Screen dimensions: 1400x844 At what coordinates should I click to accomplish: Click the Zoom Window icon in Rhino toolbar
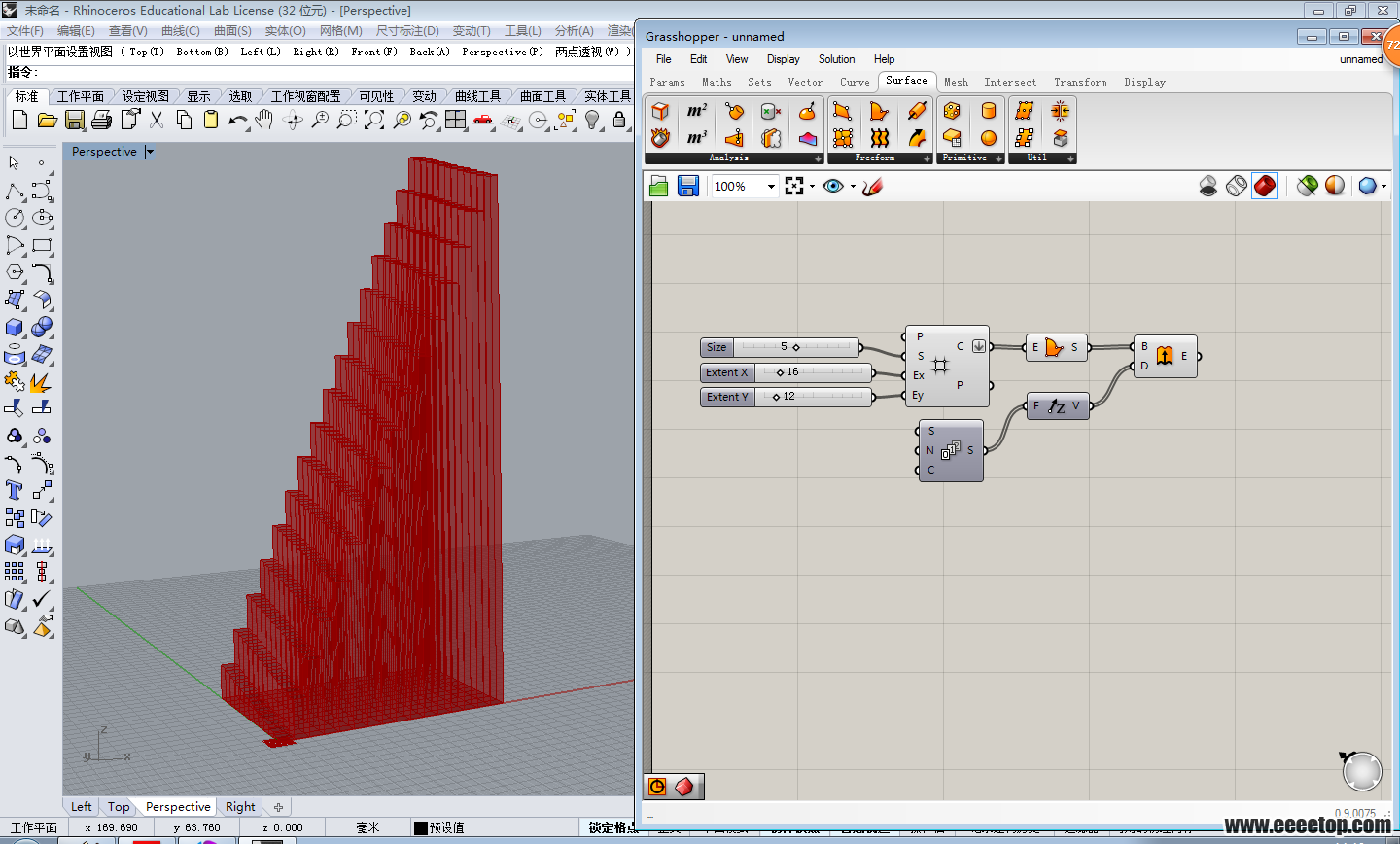point(347,120)
